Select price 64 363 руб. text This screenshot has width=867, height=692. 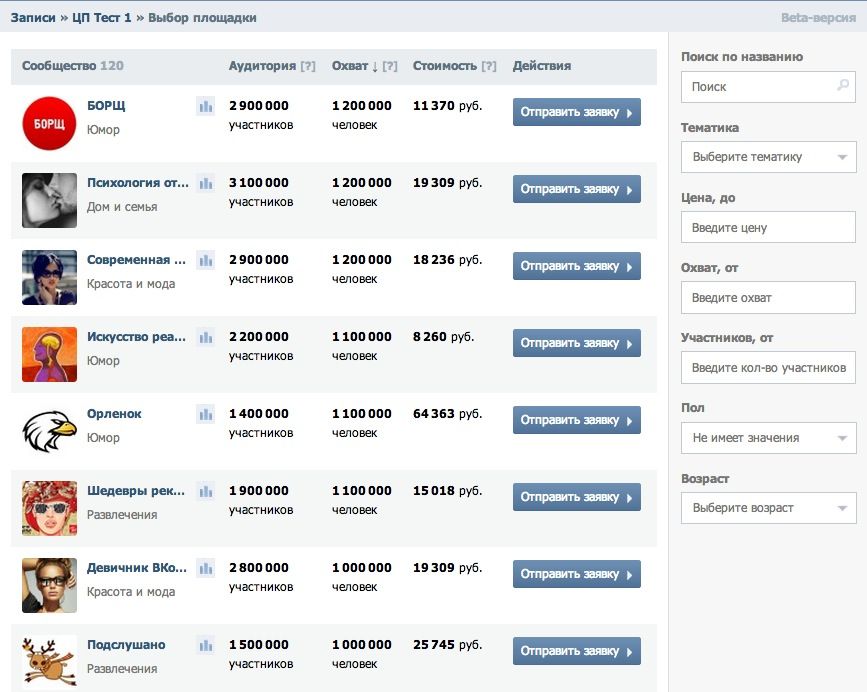tap(447, 413)
